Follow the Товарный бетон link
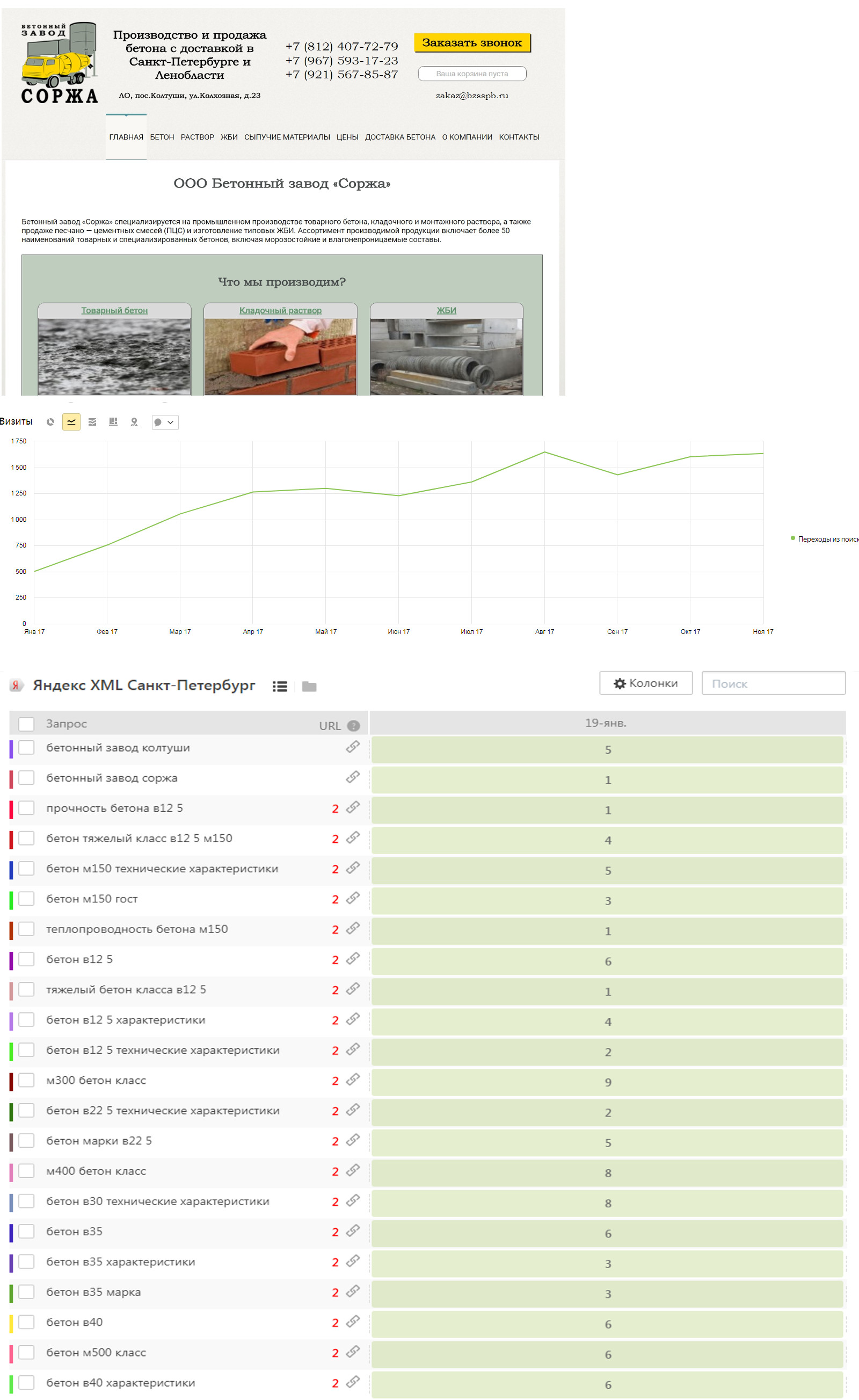 coord(114,310)
